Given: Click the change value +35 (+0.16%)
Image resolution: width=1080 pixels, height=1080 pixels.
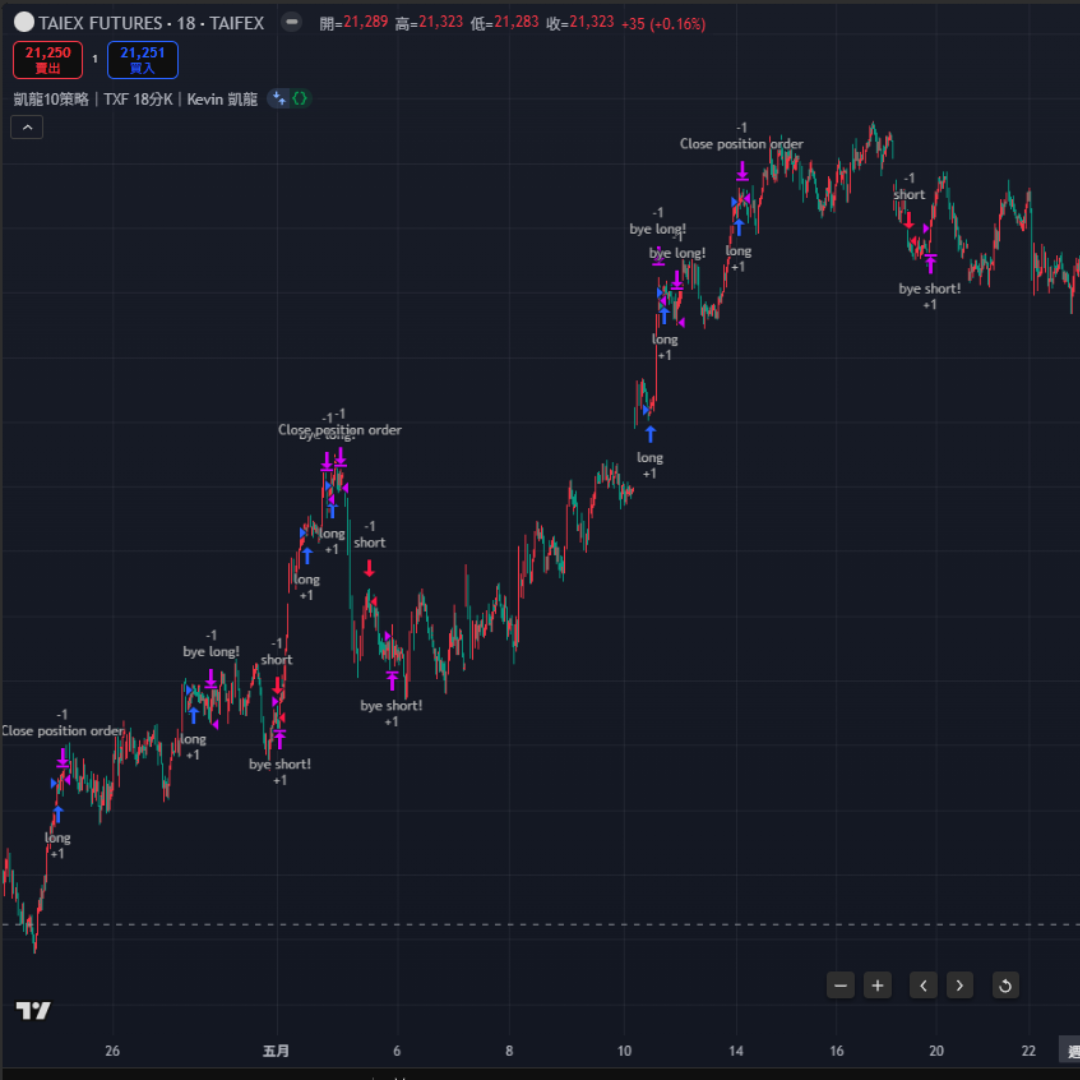Looking at the screenshot, I should tap(663, 24).
